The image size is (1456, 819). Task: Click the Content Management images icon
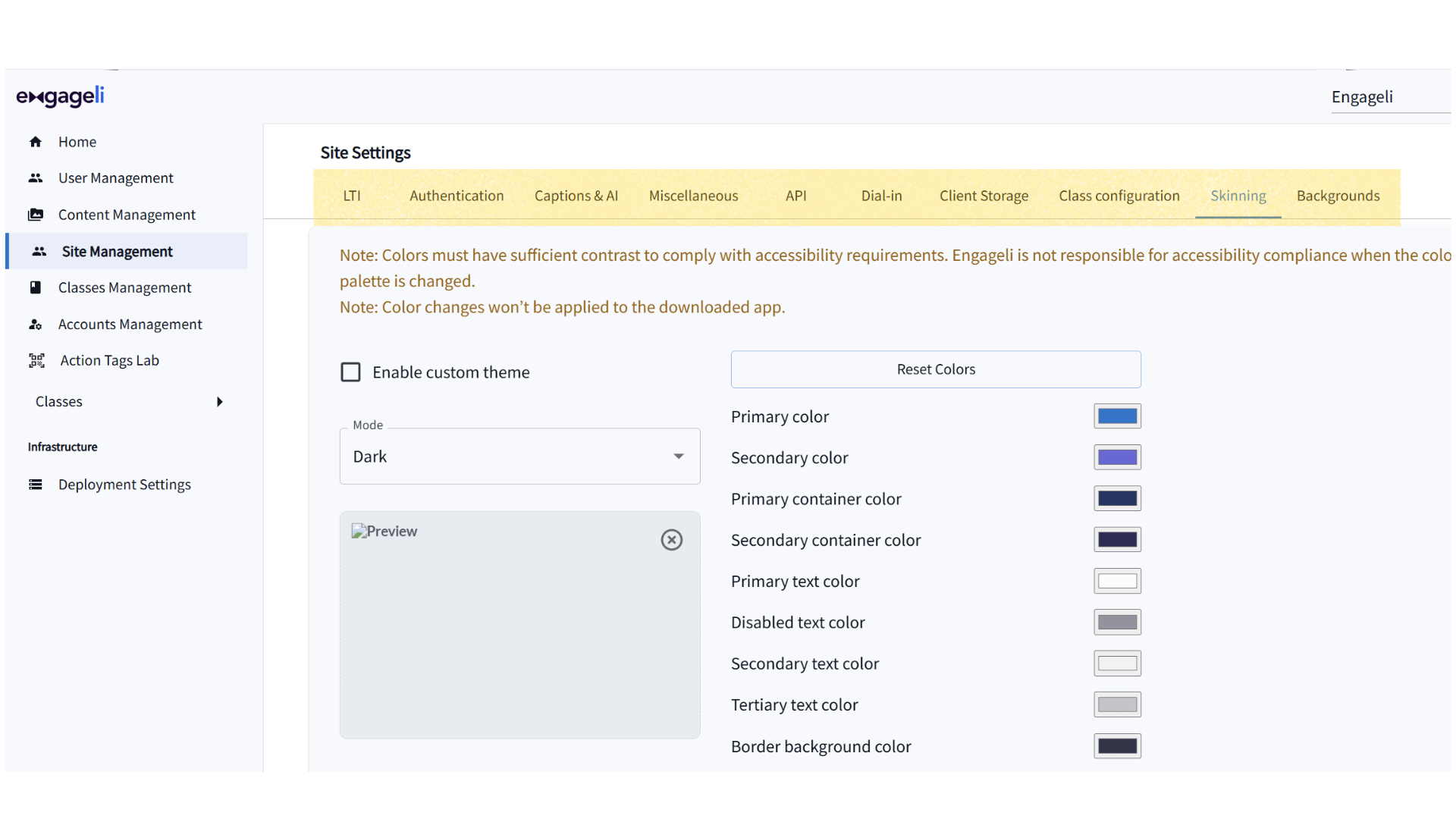(x=35, y=215)
